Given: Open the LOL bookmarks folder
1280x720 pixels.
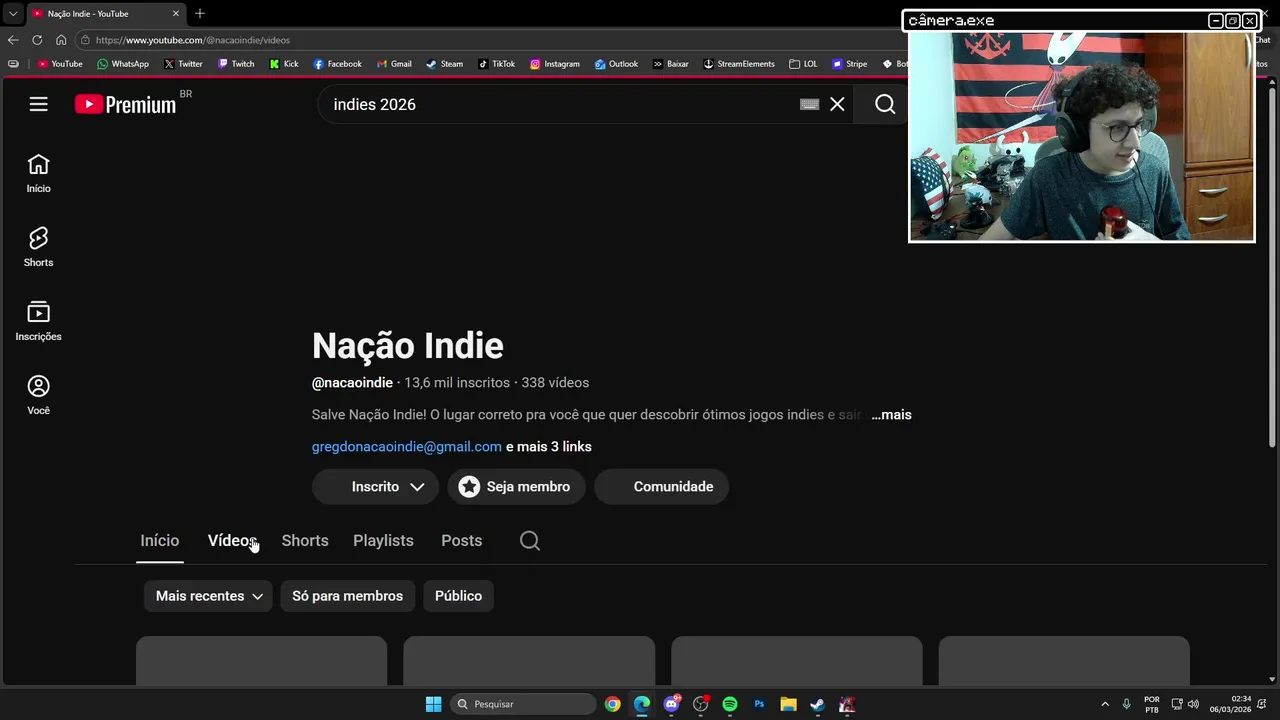Looking at the screenshot, I should tap(803, 64).
